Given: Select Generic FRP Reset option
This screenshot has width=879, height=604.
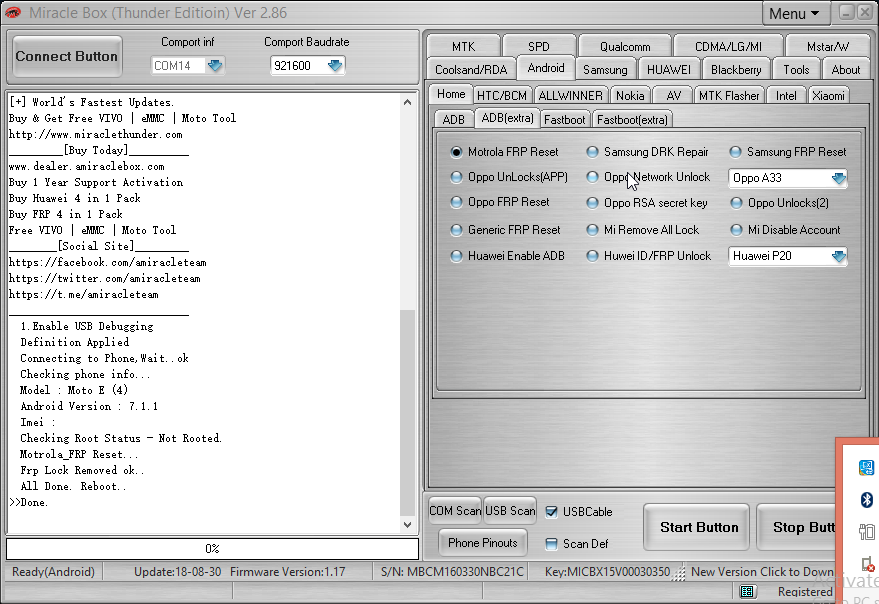Looking at the screenshot, I should 505,230.
